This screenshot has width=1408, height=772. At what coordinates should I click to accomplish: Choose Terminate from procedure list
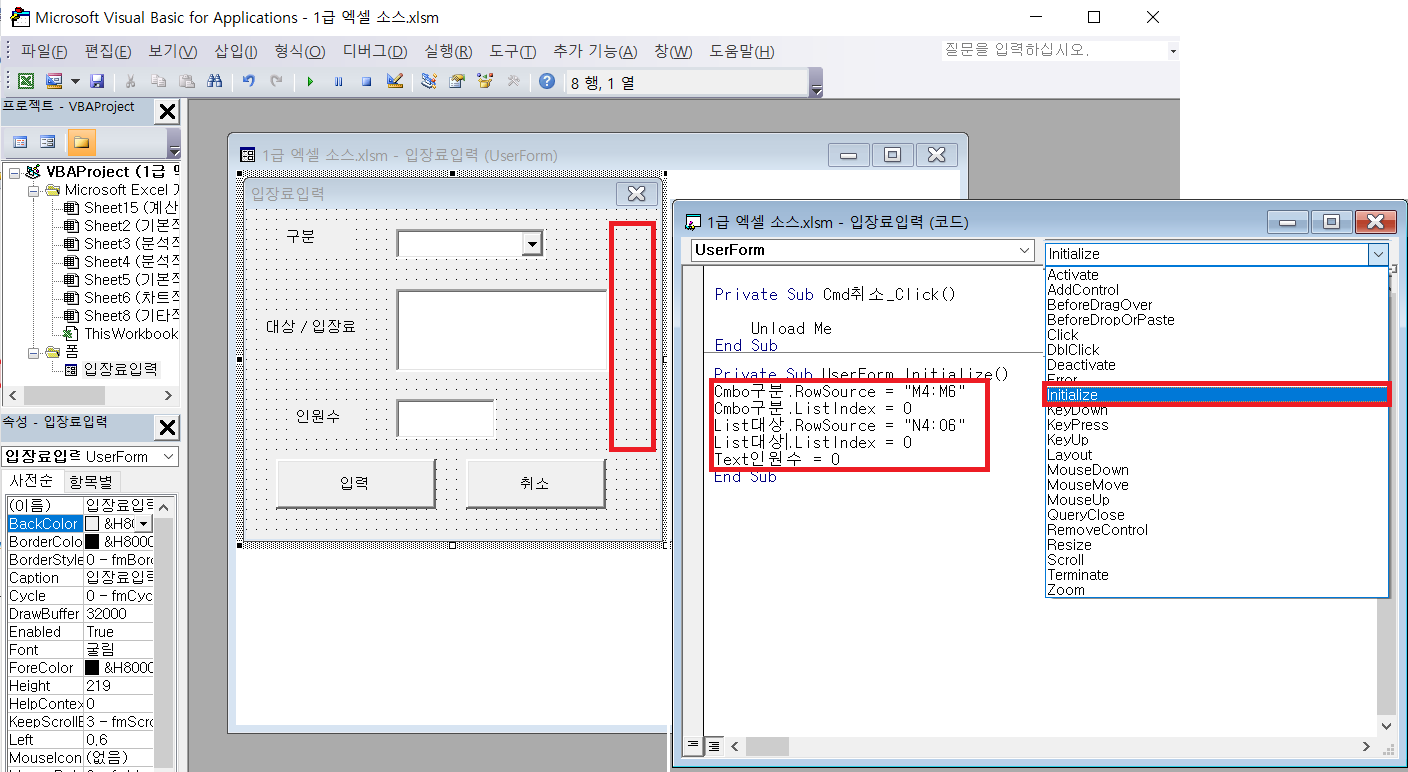pyautogui.click(x=1077, y=575)
